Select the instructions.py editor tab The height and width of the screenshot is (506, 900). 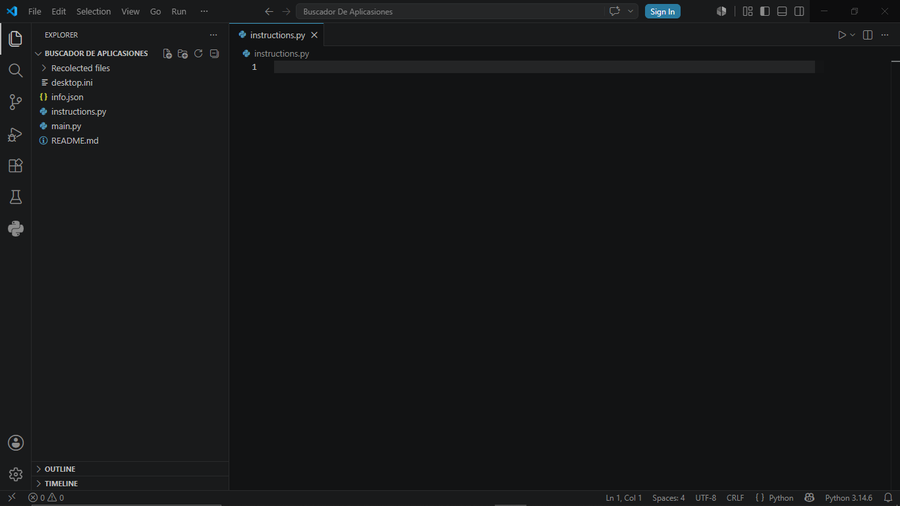[277, 35]
